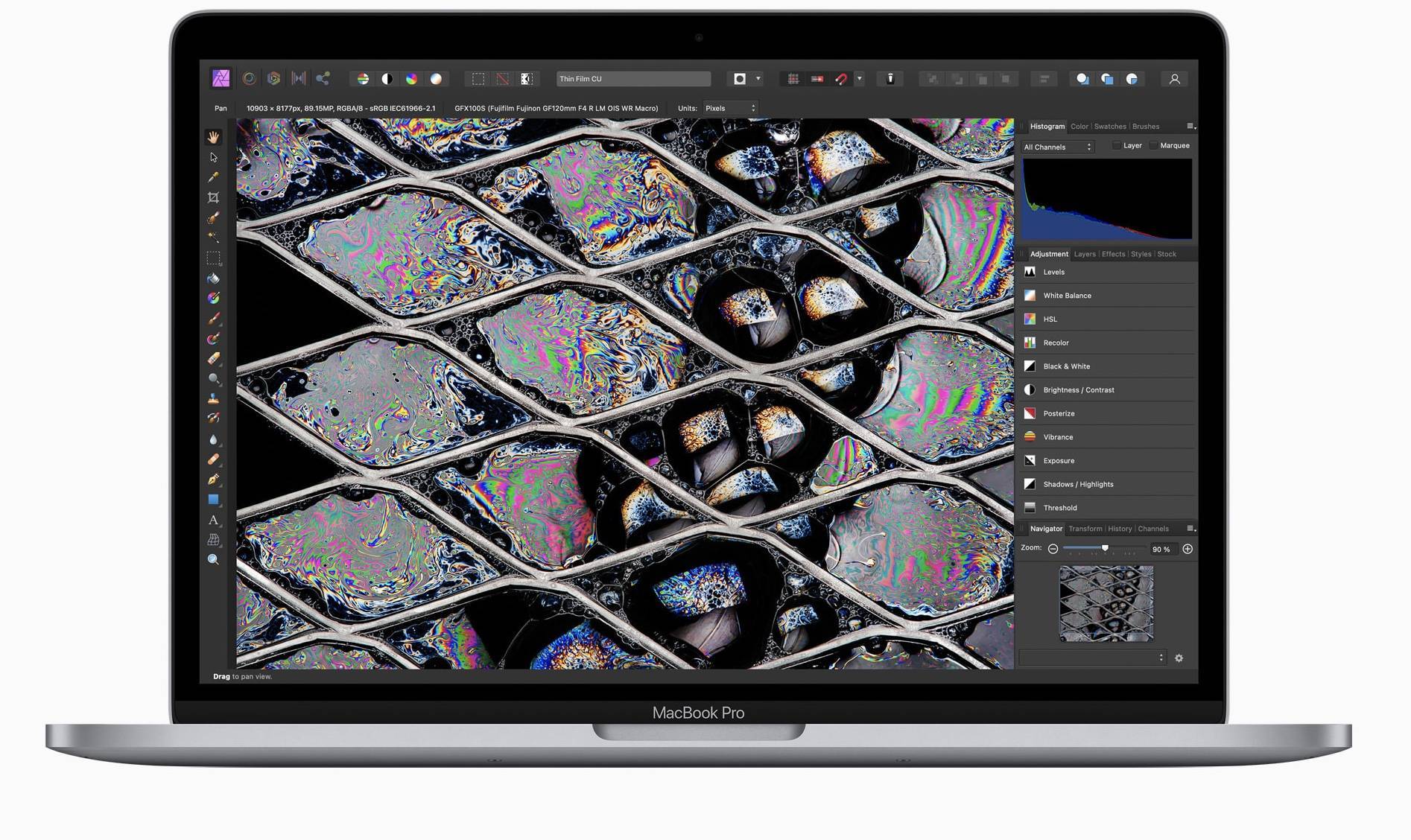Select the Color Picker eyedropper tool

click(x=213, y=177)
